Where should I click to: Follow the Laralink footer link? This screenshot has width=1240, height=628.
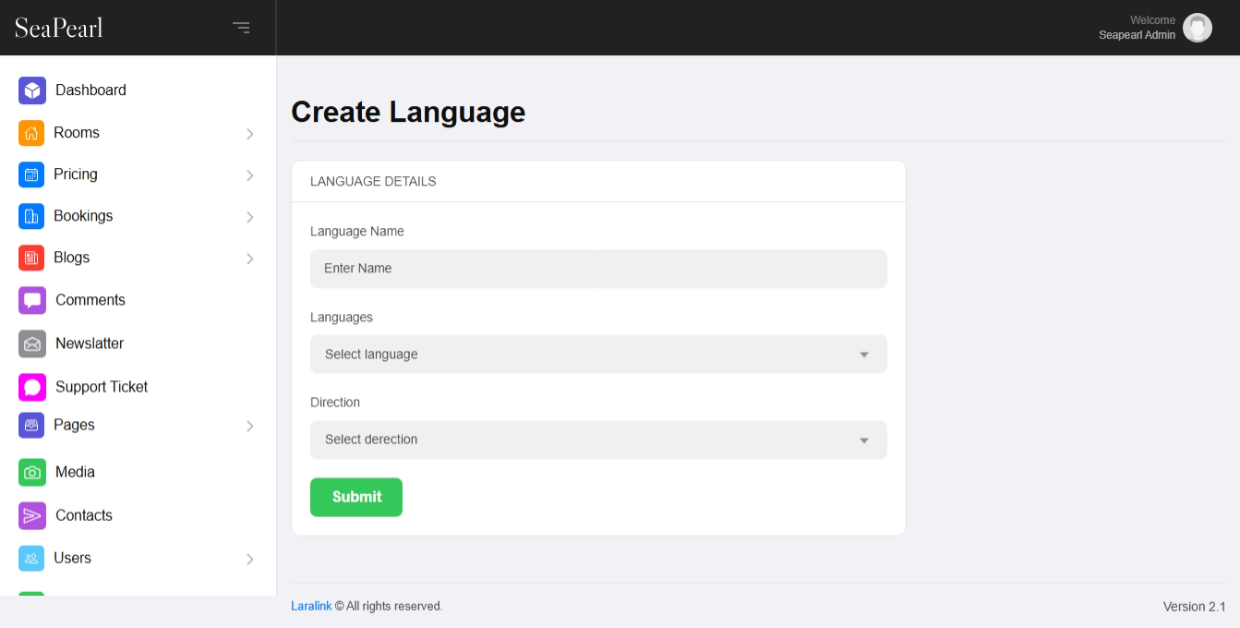311,606
